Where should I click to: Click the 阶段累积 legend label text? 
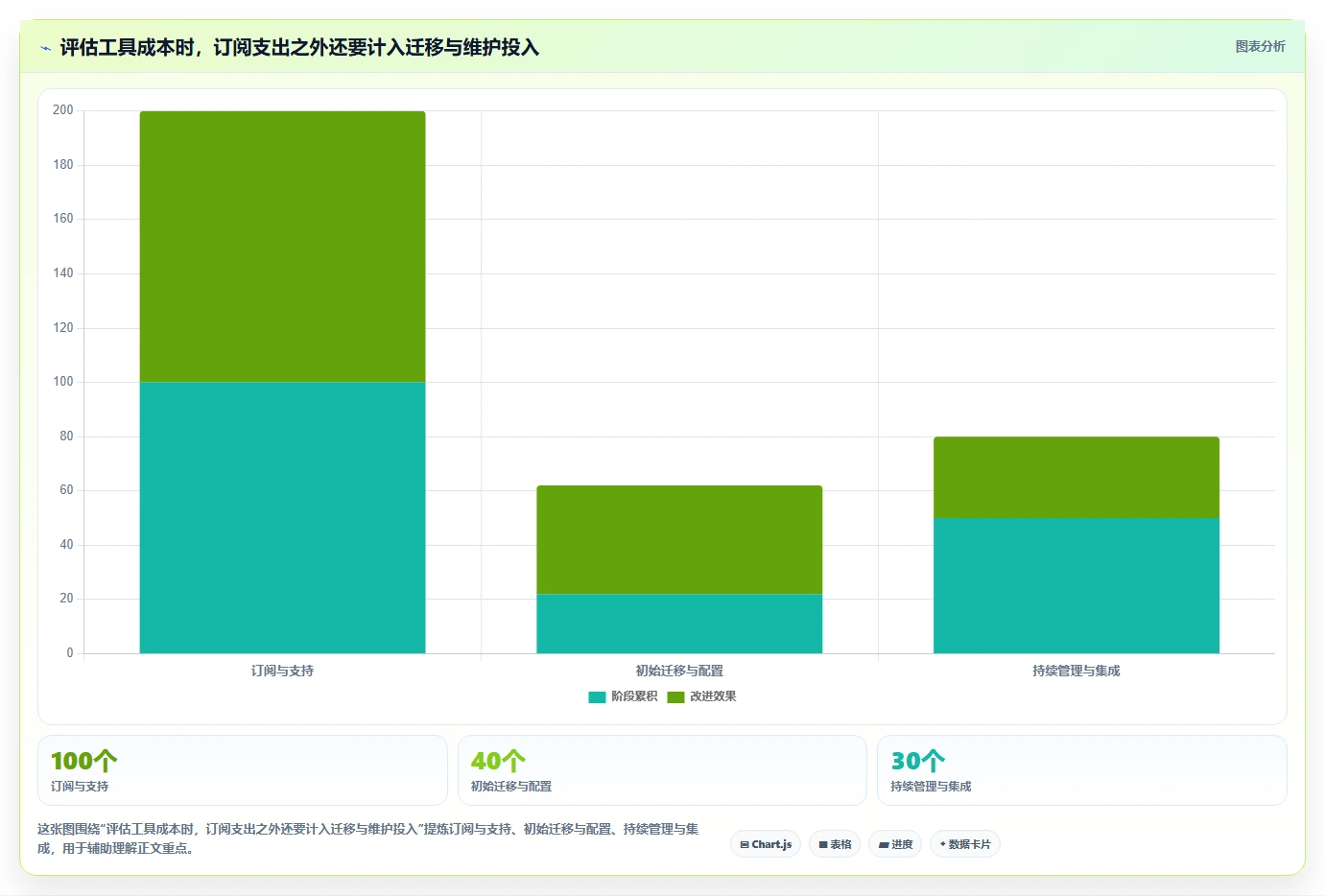tap(634, 696)
